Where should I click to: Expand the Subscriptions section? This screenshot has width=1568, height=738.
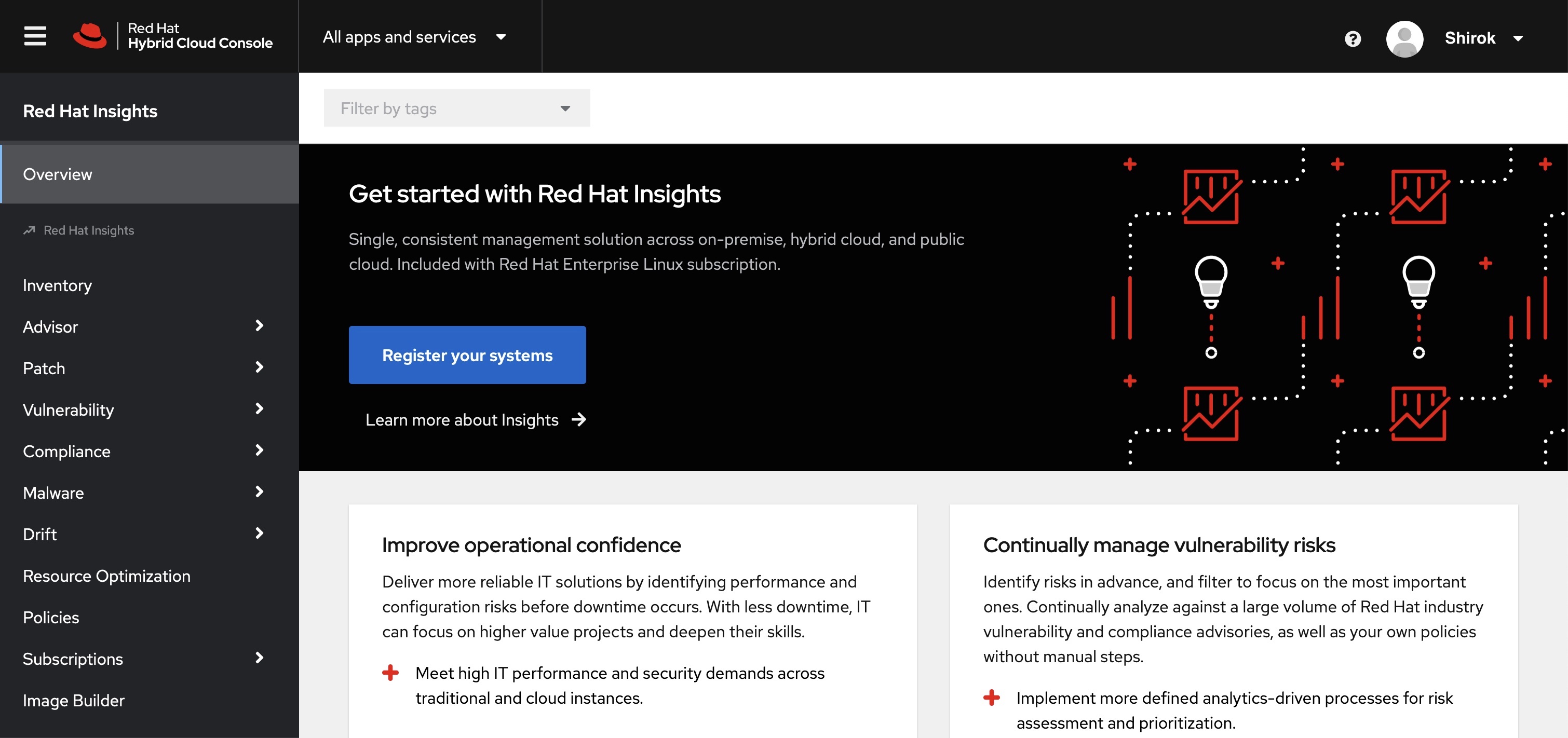pos(259,658)
